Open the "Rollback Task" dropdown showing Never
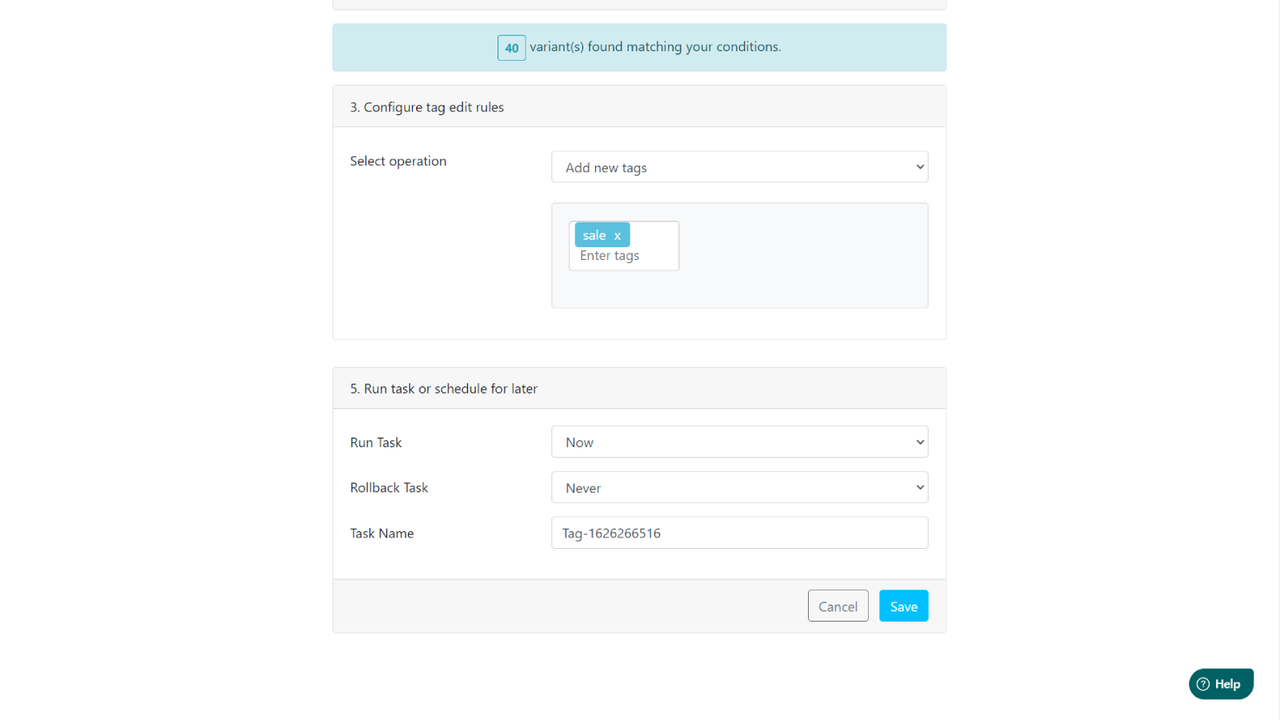The height and width of the screenshot is (720, 1280). pos(739,487)
